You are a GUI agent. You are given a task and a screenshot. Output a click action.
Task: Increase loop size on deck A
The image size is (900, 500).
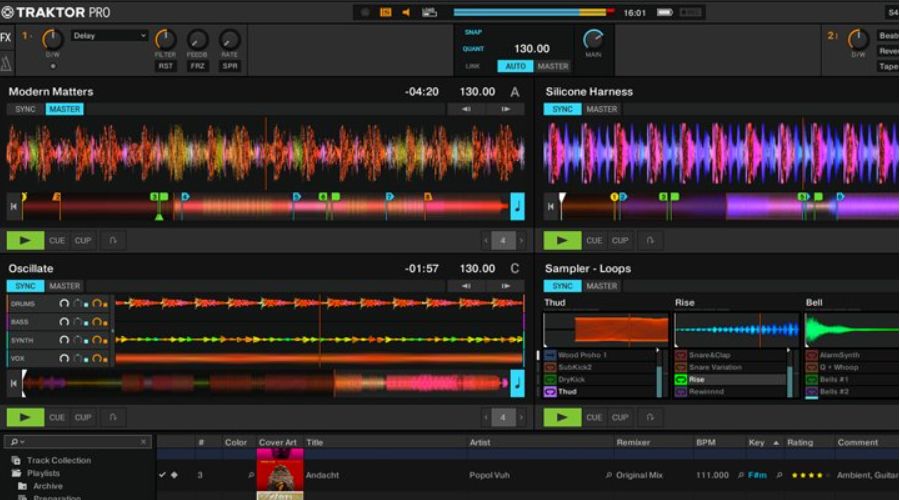tap(521, 241)
